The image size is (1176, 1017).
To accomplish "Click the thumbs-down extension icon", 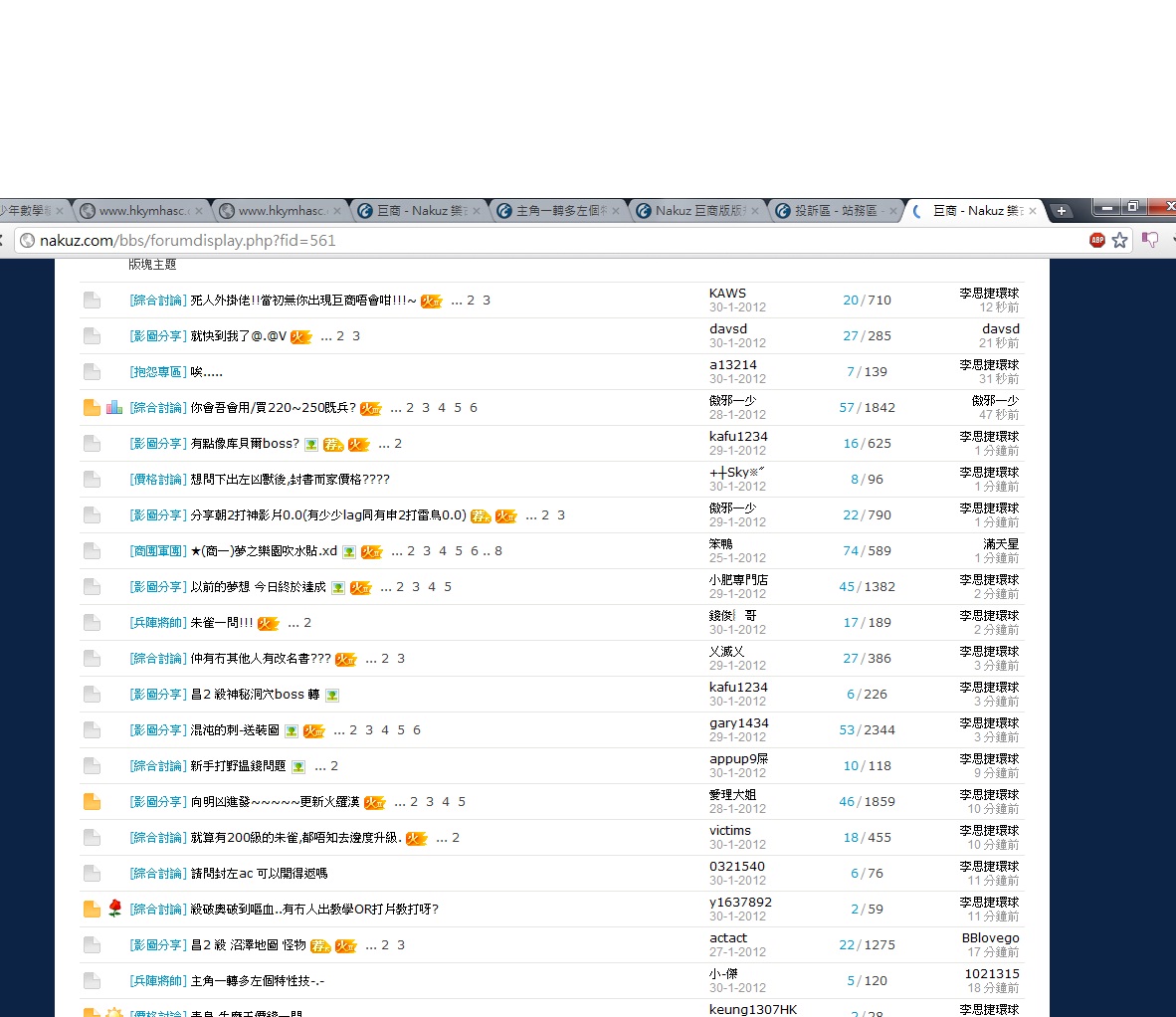I will tap(1150, 240).
